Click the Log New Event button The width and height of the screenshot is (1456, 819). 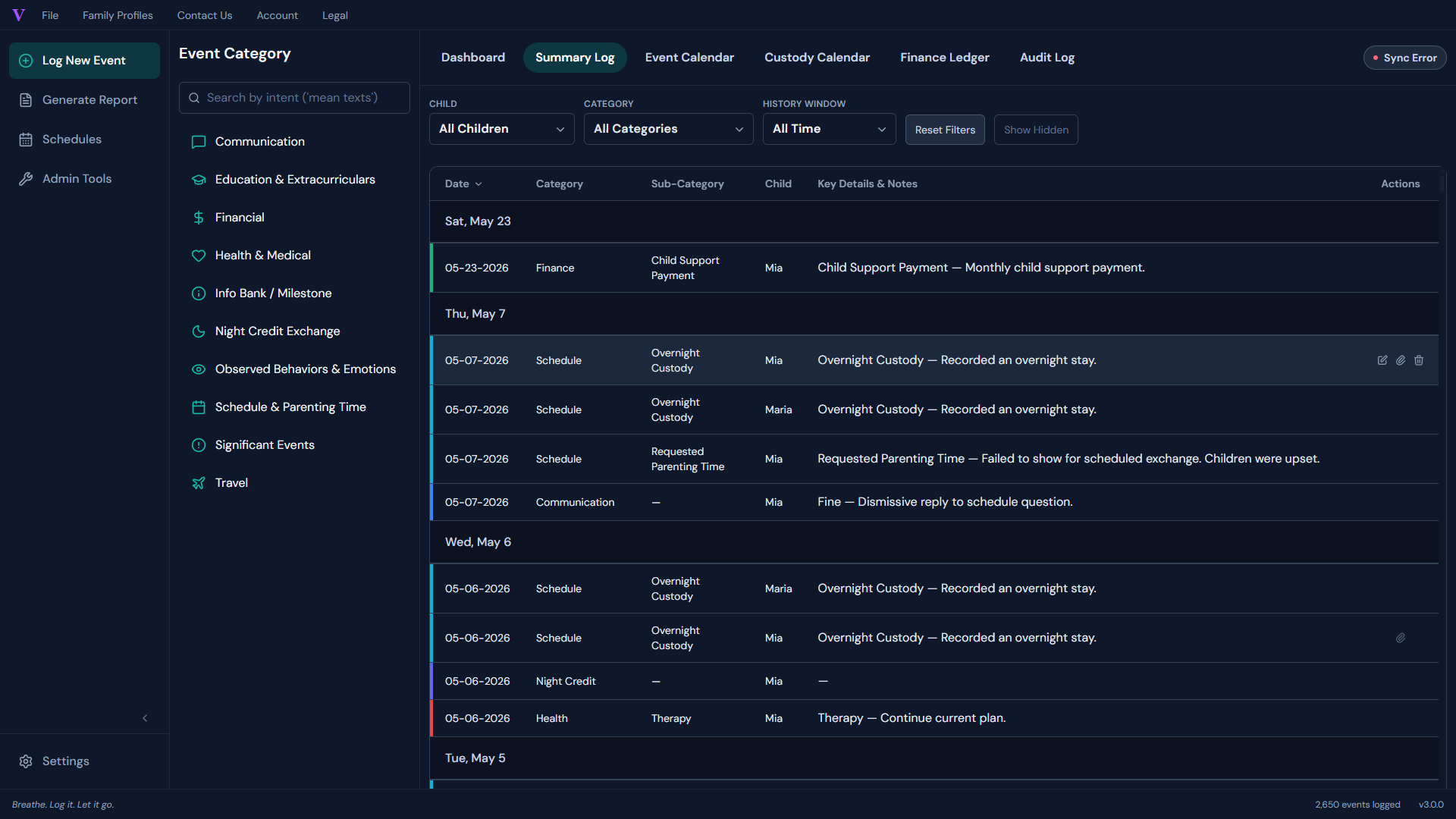(x=84, y=61)
